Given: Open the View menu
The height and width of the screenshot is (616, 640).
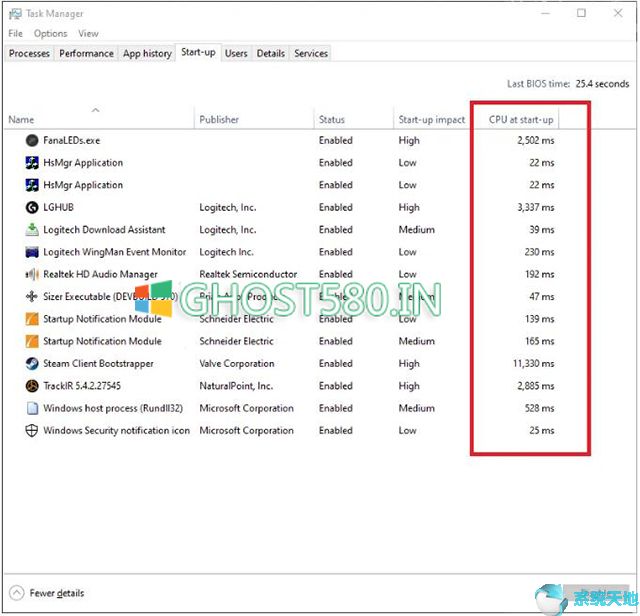Looking at the screenshot, I should click(88, 33).
